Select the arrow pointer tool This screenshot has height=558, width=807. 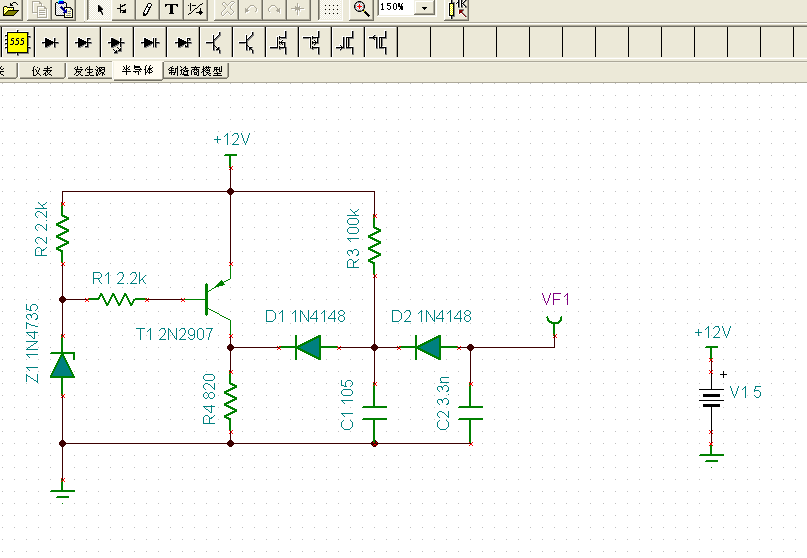(100, 9)
